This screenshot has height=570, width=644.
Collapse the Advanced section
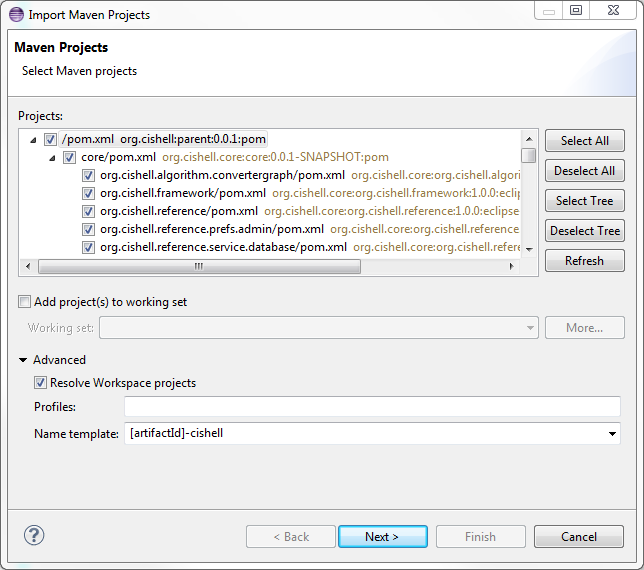[x=23, y=360]
